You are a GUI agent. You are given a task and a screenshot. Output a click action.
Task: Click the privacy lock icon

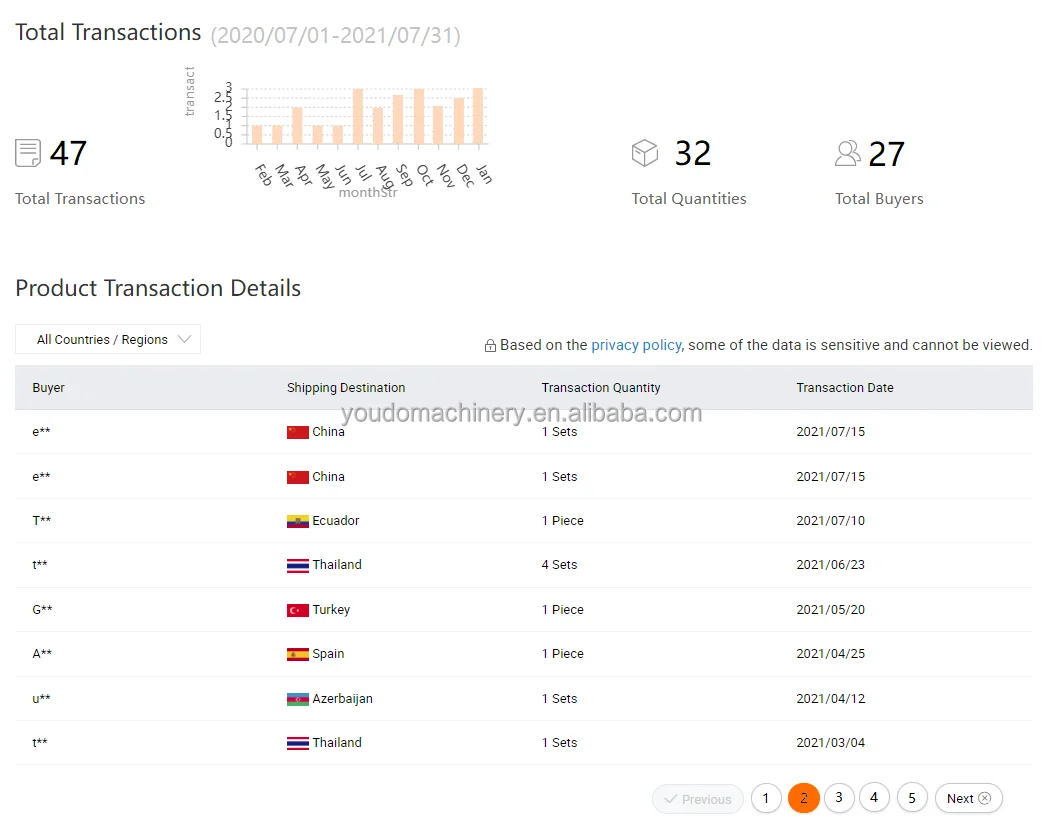coord(490,346)
